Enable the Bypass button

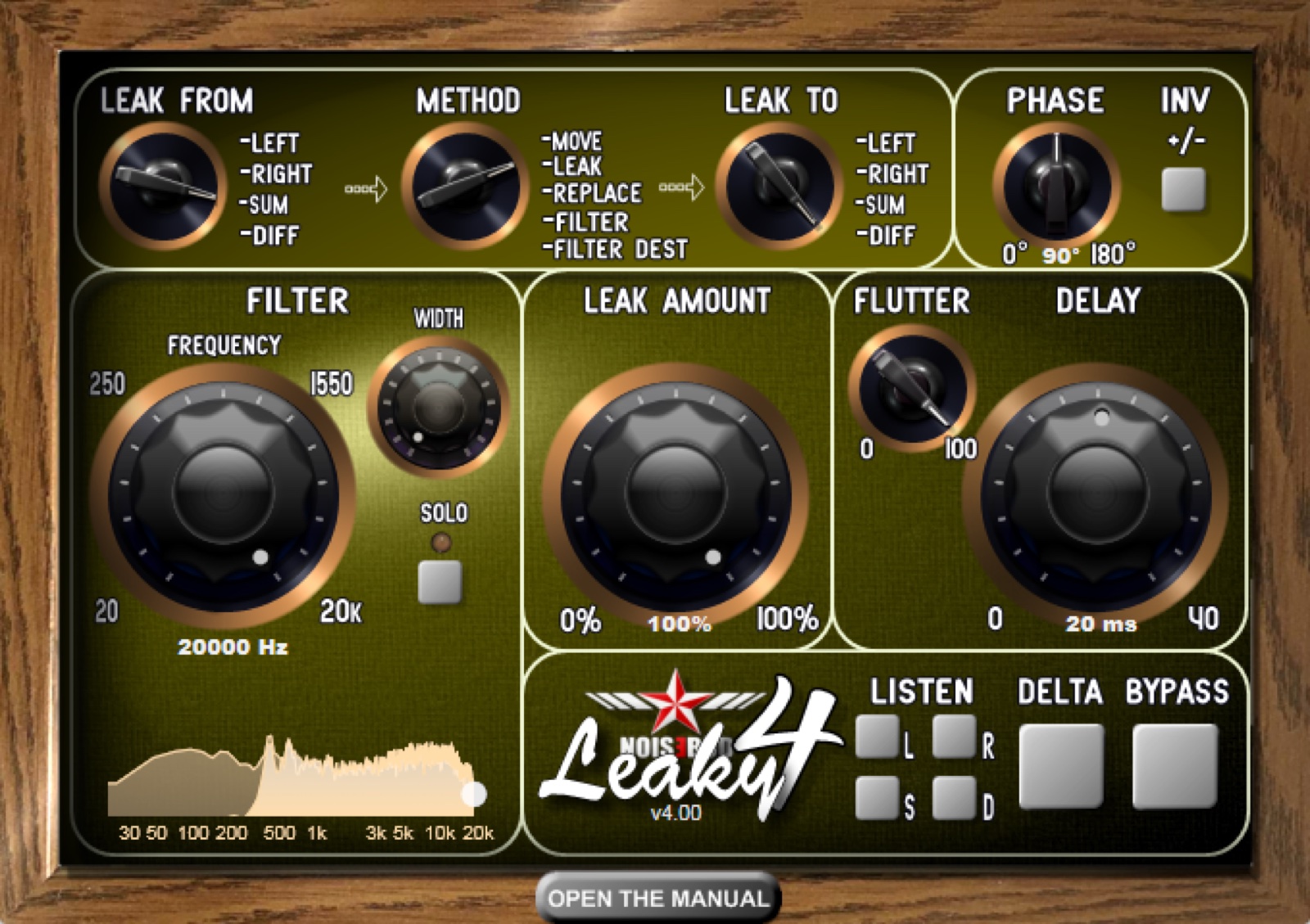pos(1175,766)
